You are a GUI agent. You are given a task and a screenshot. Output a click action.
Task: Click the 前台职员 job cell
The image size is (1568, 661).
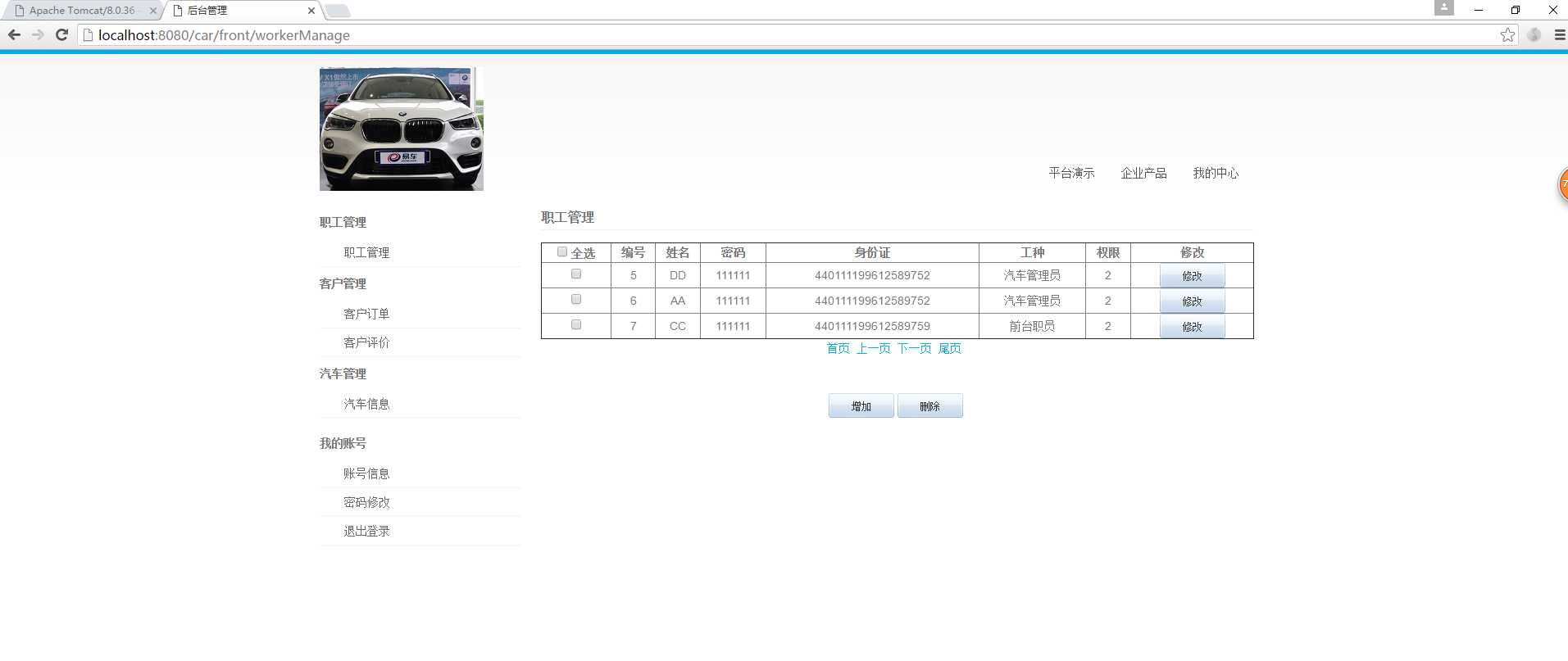(1032, 326)
